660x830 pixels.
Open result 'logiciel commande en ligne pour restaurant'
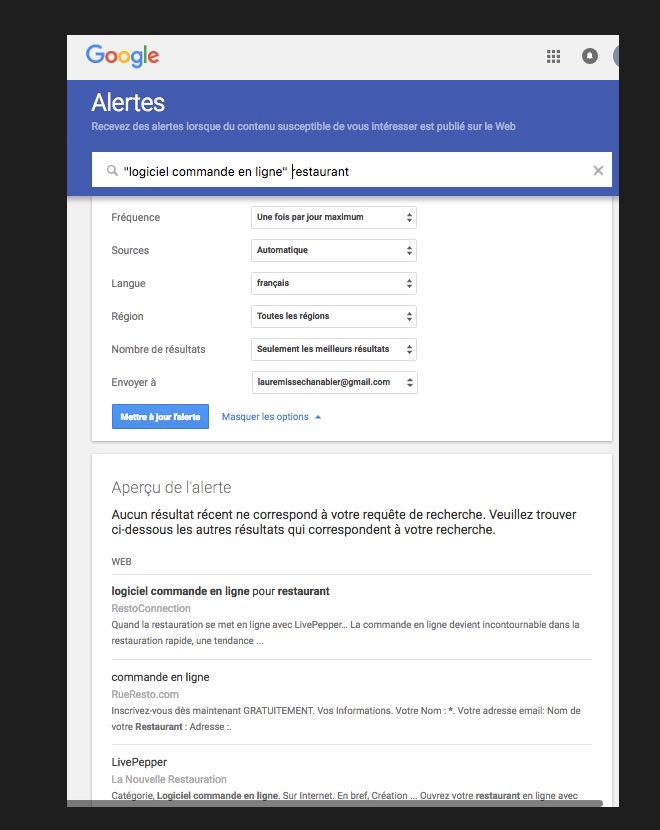(x=220, y=591)
